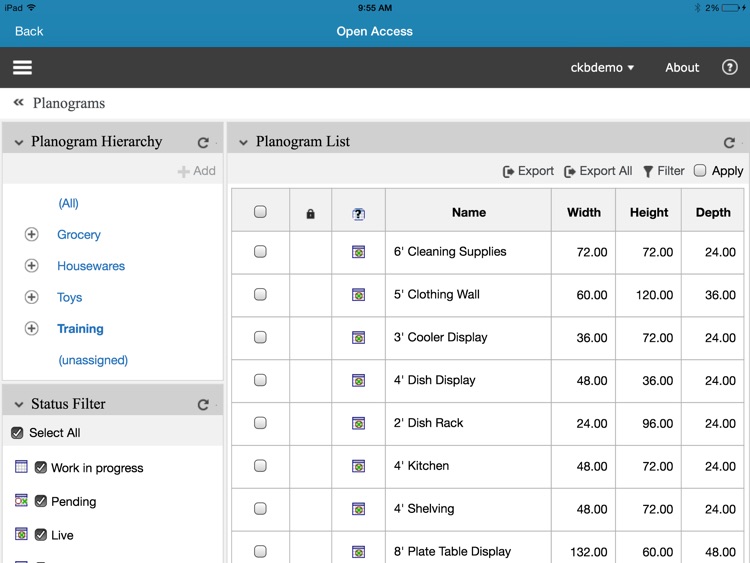This screenshot has height=563, width=750.
Task: Check the box for 4' Dish Display
Action: pyautogui.click(x=260, y=380)
